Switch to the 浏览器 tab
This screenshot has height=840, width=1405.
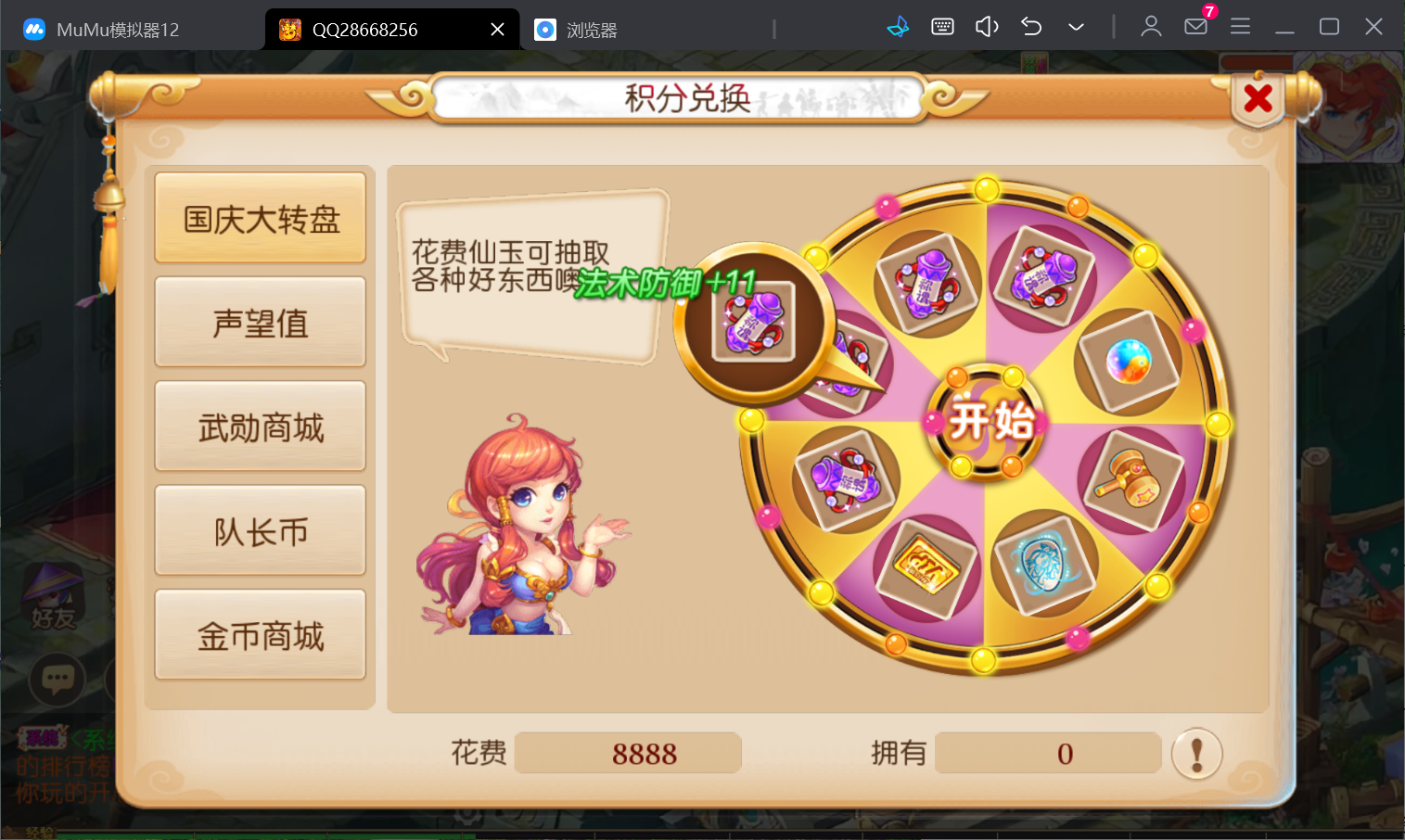point(577,30)
